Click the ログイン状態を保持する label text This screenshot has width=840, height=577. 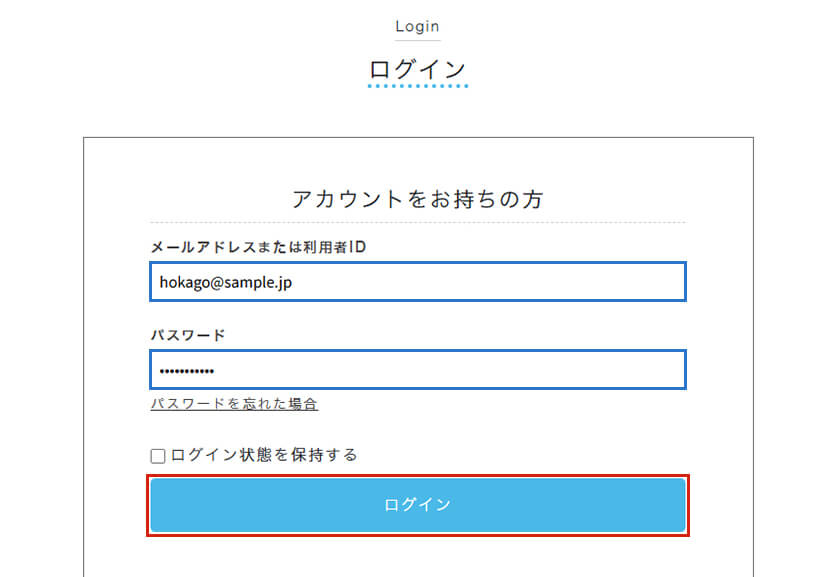pos(264,455)
